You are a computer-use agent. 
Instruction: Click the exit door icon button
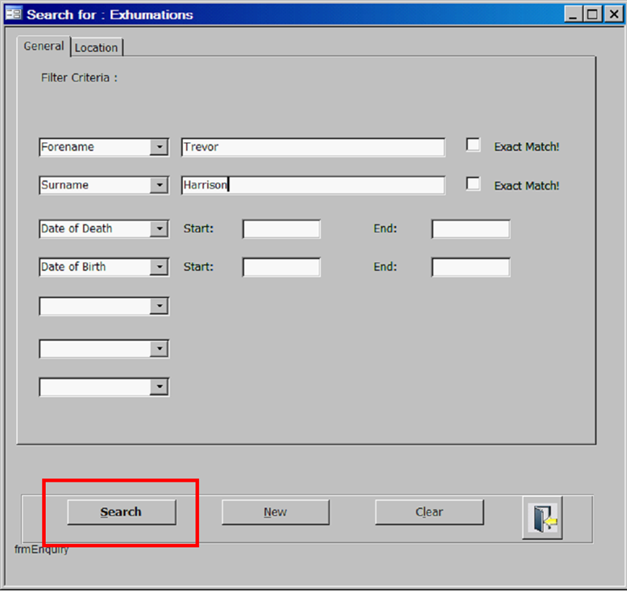click(545, 518)
